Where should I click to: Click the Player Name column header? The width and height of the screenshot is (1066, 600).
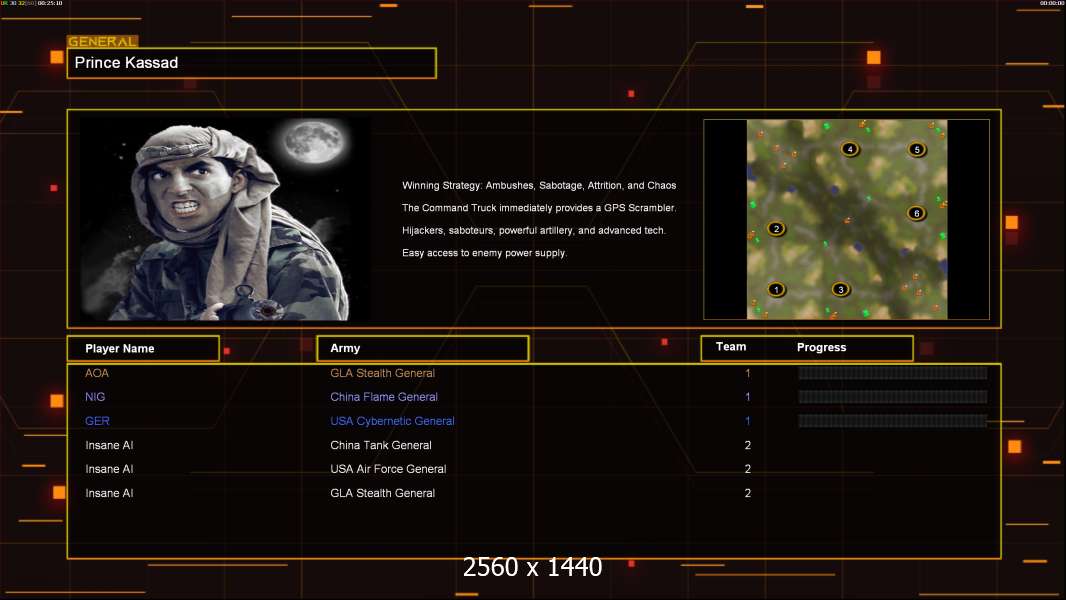coord(143,349)
